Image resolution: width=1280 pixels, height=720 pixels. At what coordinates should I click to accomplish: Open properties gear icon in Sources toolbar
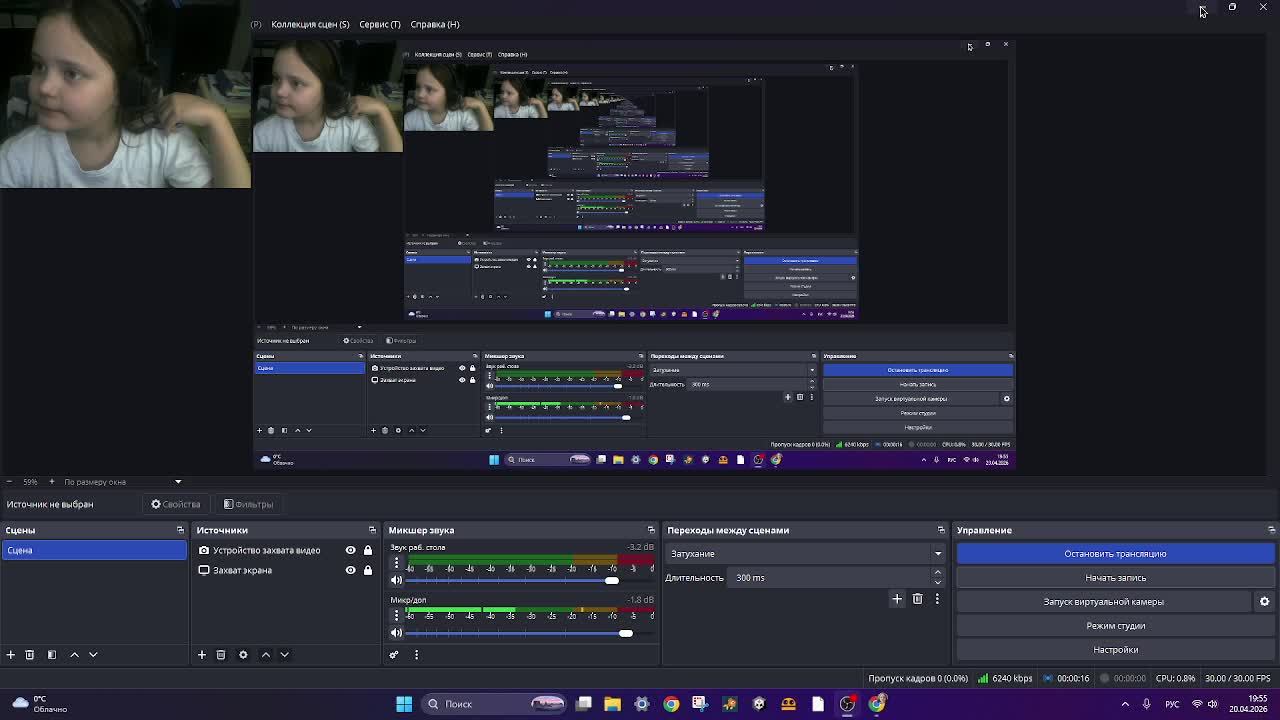pyautogui.click(x=243, y=655)
